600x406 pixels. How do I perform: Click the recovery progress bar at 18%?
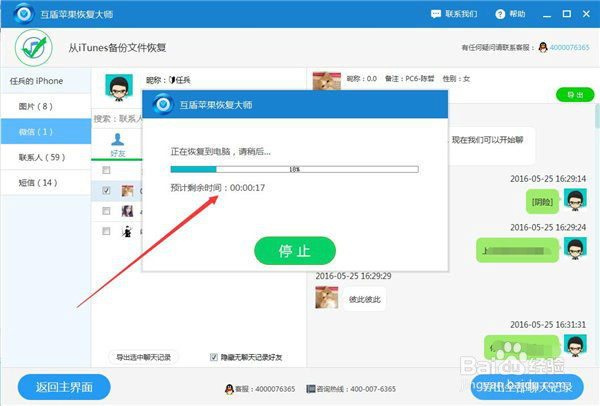click(x=294, y=169)
